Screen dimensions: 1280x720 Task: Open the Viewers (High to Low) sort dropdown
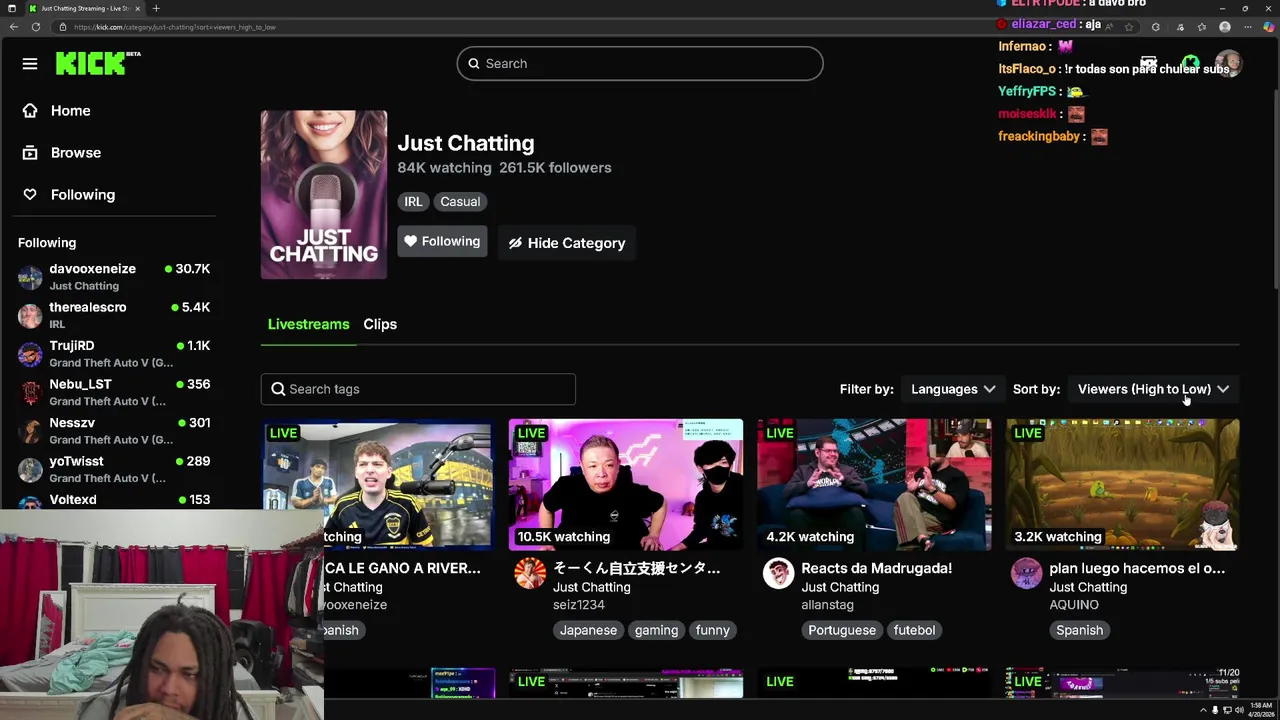pos(1153,389)
